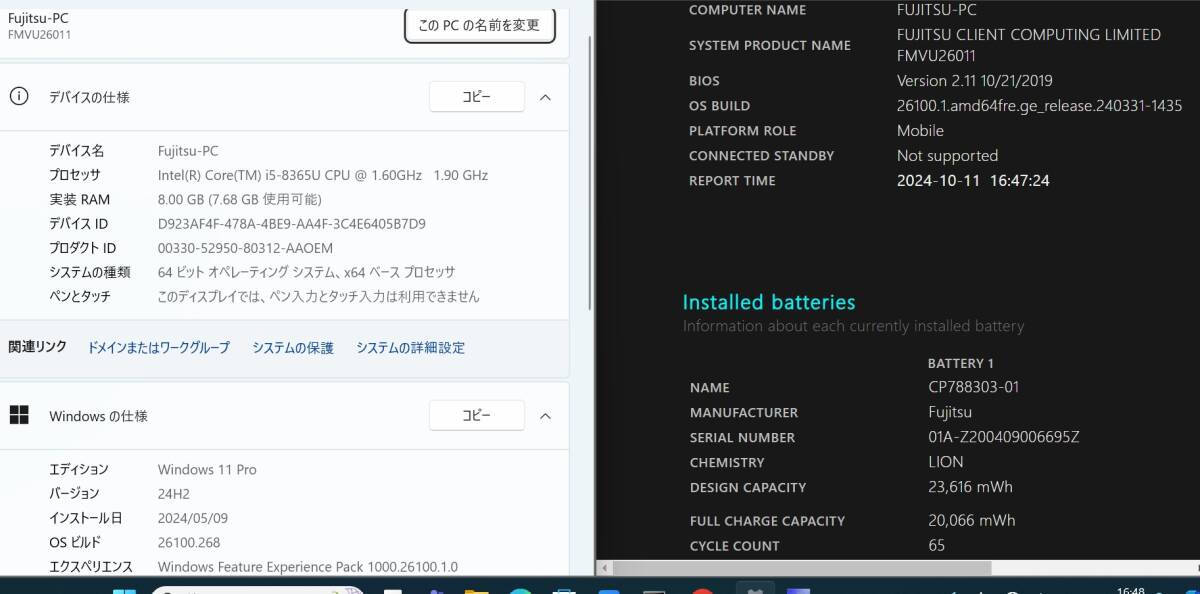
Task: Select chemistry value LION
Action: click(945, 462)
